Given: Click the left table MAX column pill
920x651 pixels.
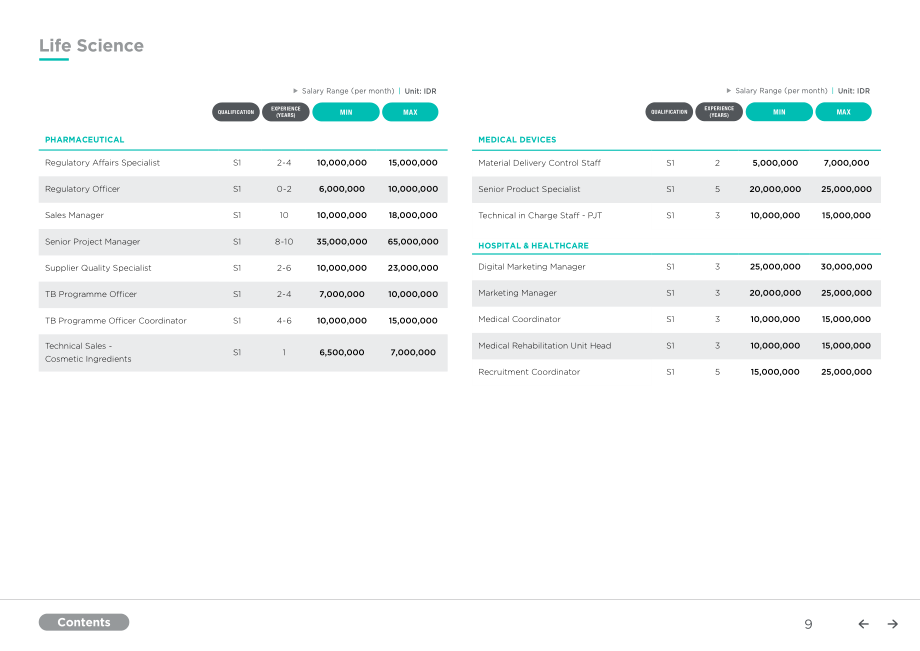Looking at the screenshot, I should (x=410, y=112).
